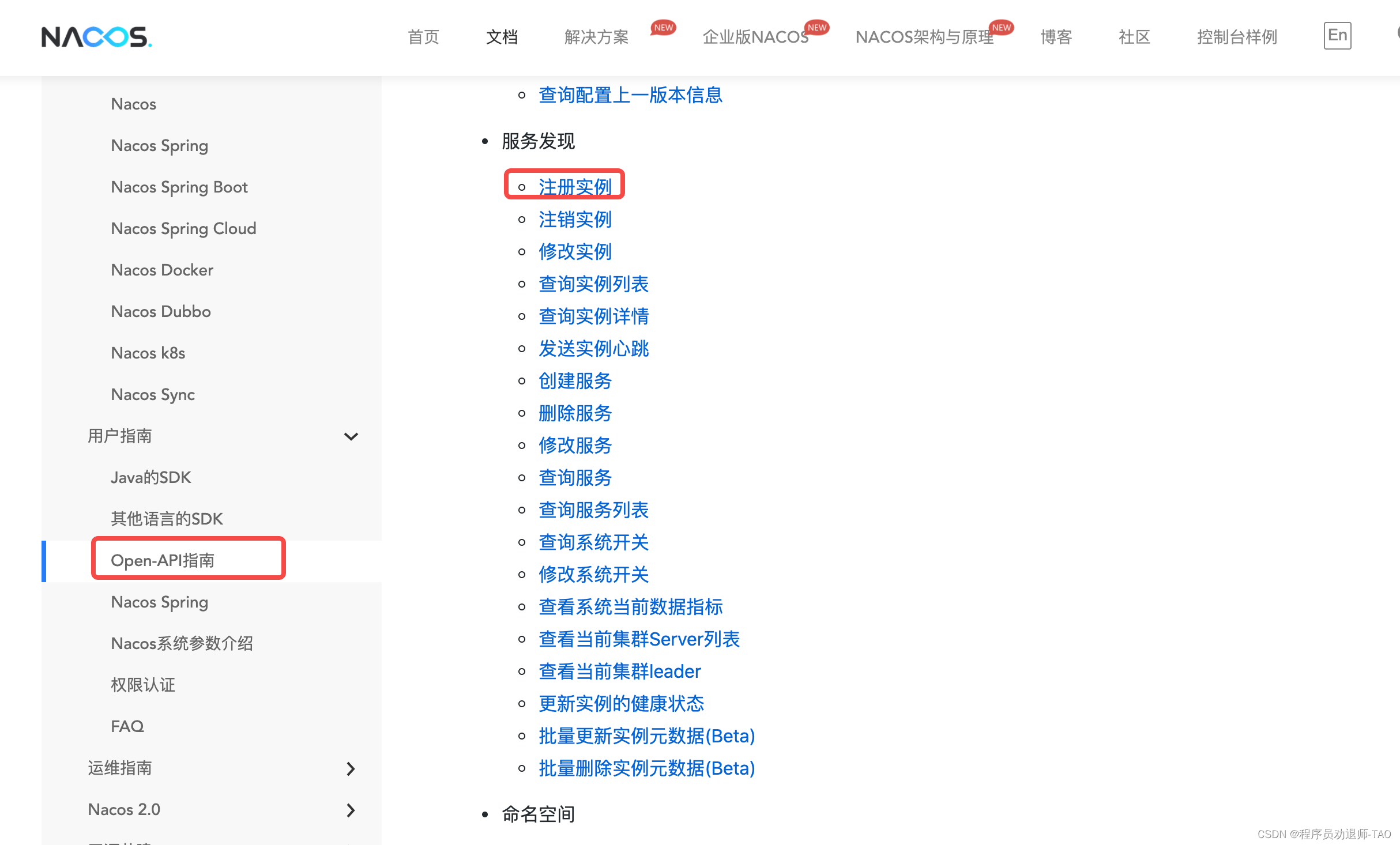Open the 文档 navigation menu item
Image resolution: width=1400 pixels, height=845 pixels.
(502, 37)
